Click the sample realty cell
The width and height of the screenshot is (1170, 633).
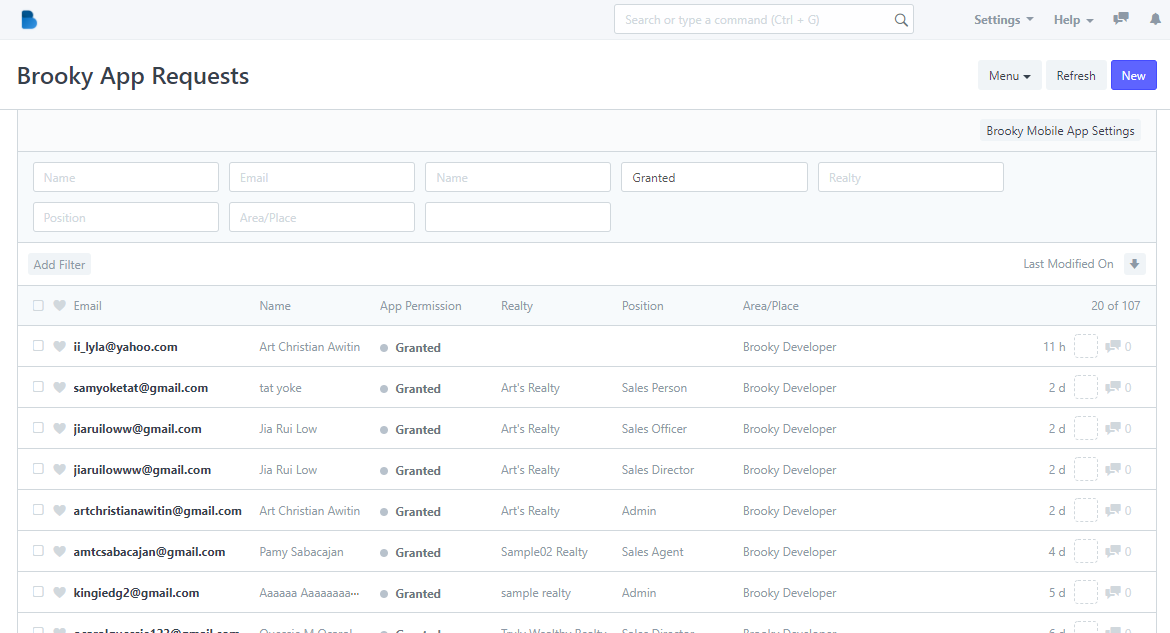[x=536, y=593]
